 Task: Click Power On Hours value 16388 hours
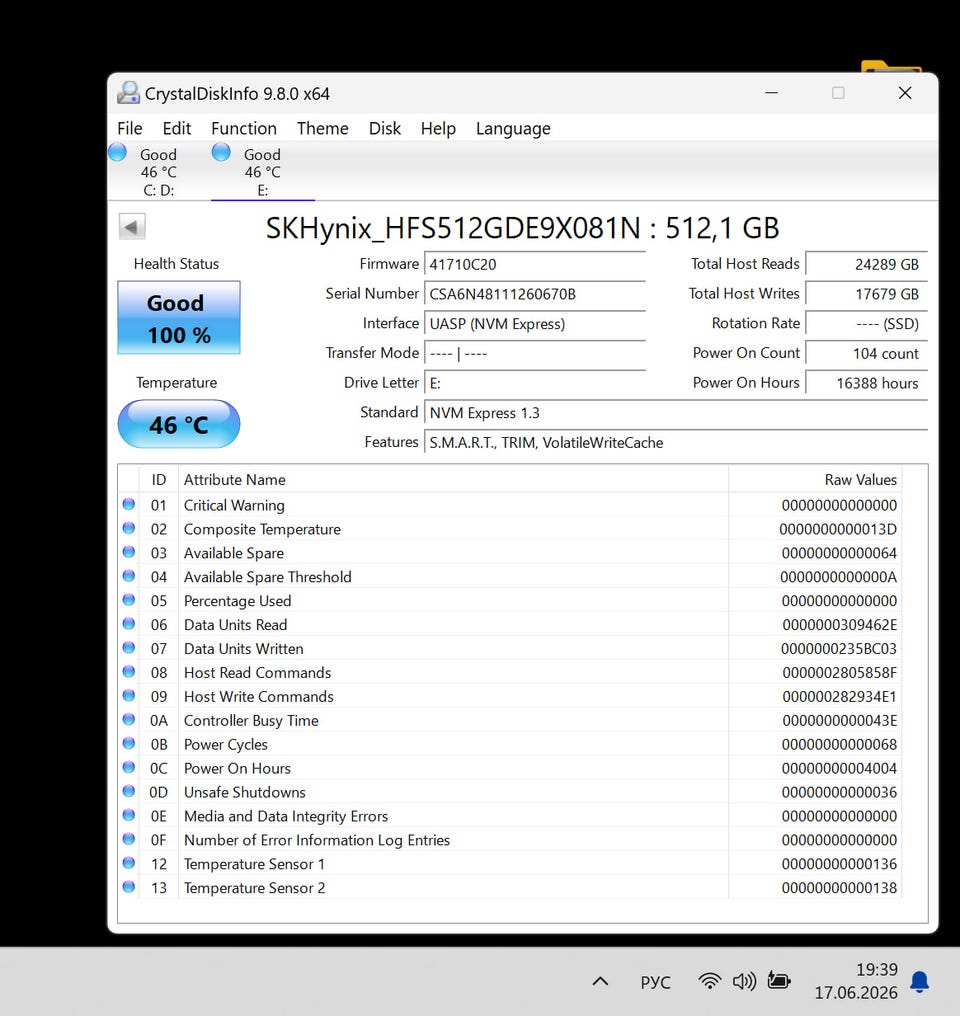click(x=867, y=384)
